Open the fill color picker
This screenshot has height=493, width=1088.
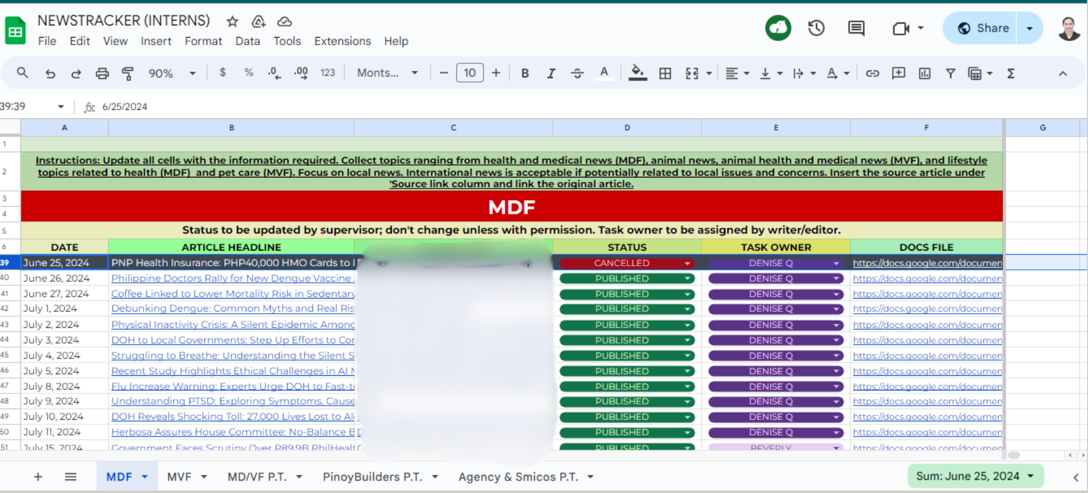(x=638, y=73)
